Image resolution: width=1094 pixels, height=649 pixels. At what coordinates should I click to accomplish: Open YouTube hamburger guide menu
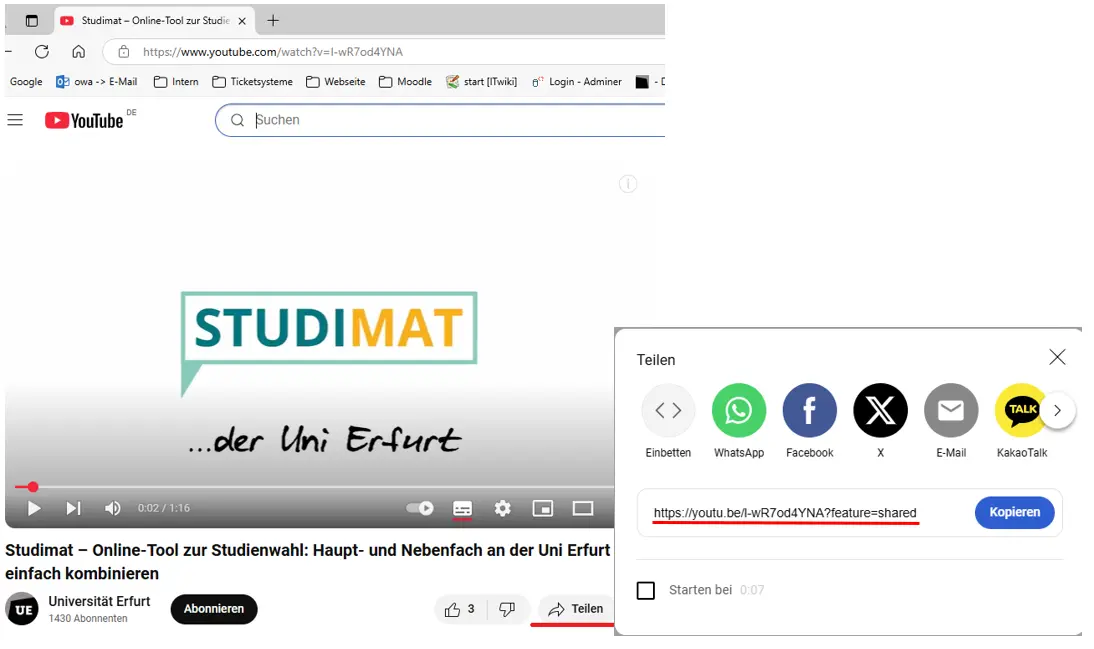coord(15,120)
